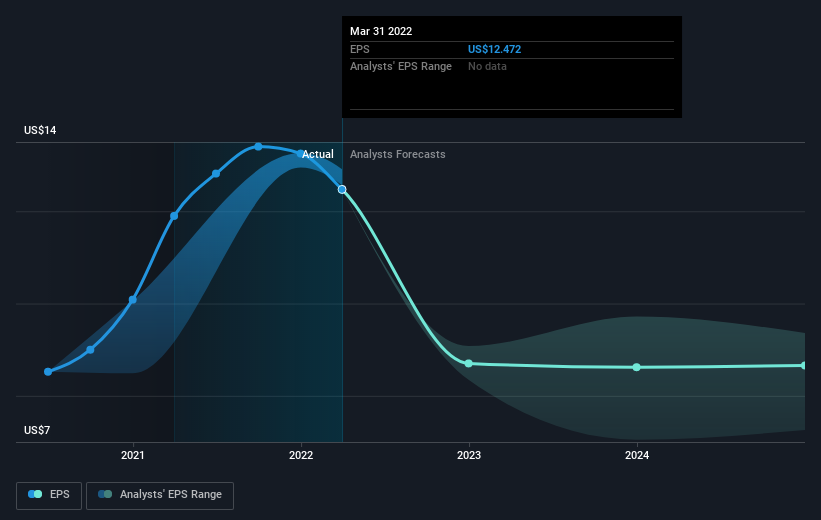Click the second EPS data point in late 2020
The width and height of the screenshot is (821, 520).
(91, 349)
